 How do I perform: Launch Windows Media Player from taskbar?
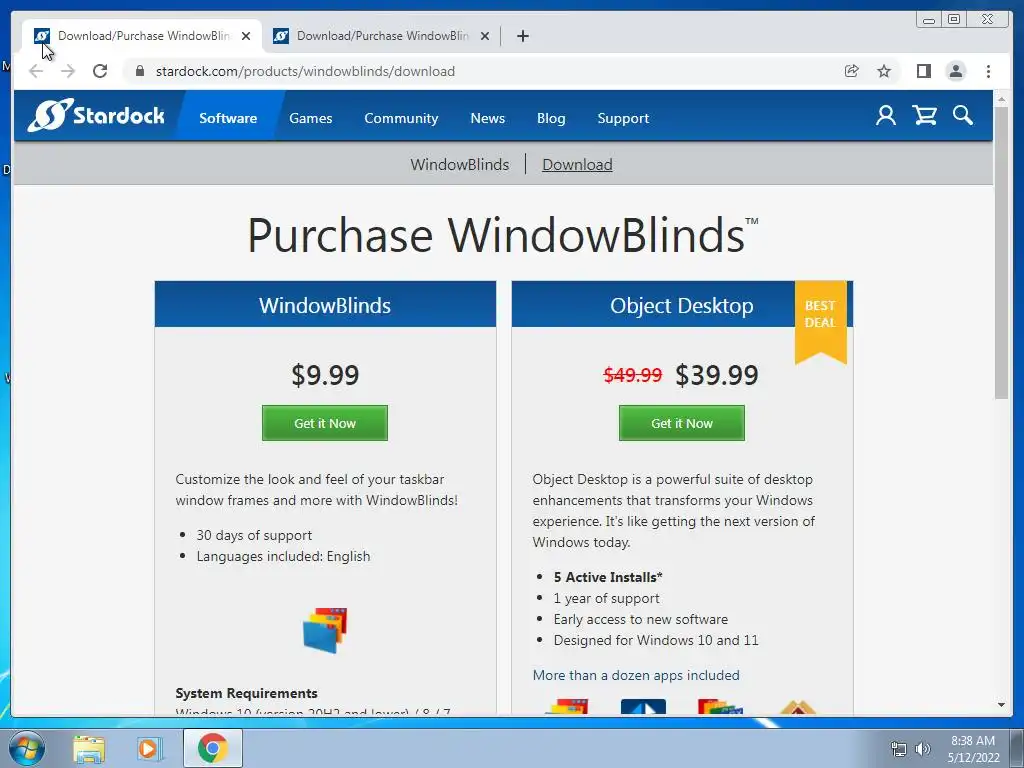150,749
